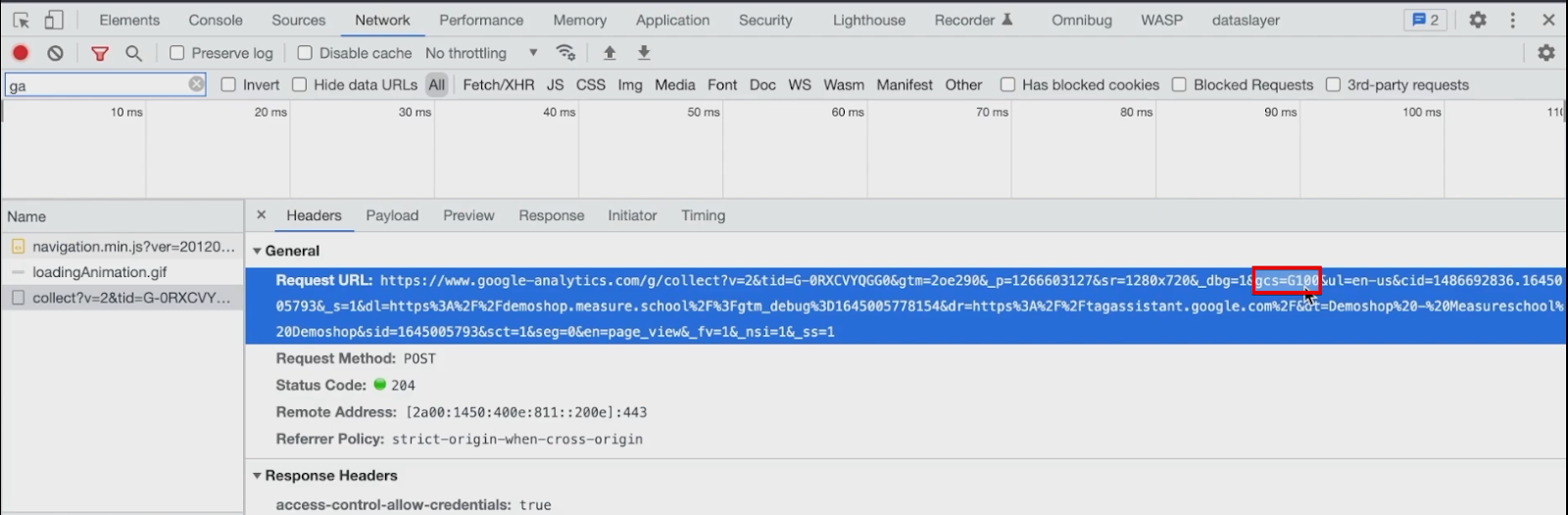Open the DevTools three-dot customize menu
Image resolution: width=1568 pixels, height=515 pixels.
(1513, 20)
